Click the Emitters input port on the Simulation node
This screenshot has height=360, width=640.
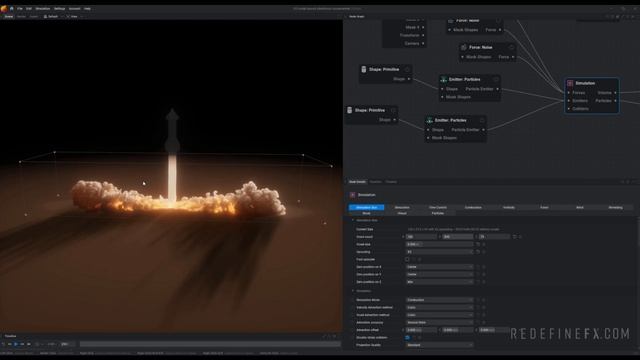(x=569, y=100)
